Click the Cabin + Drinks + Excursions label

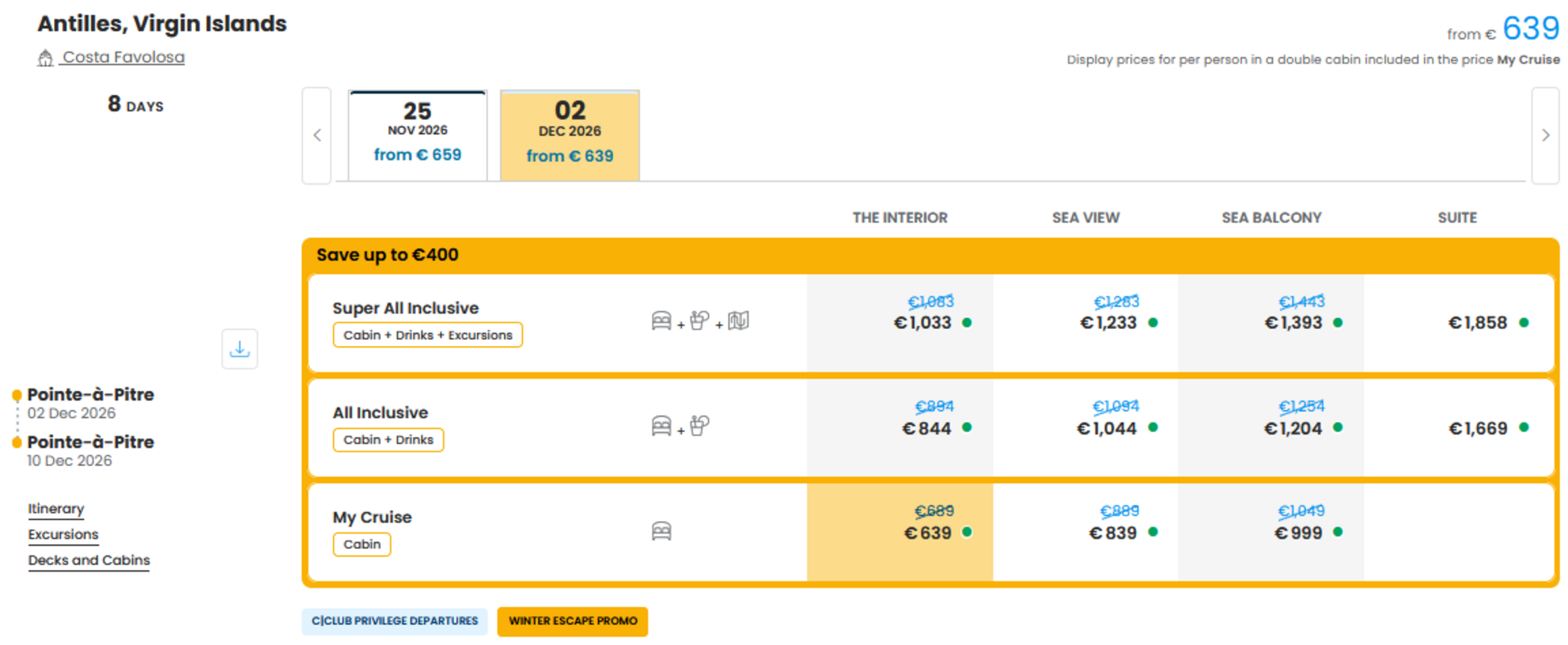[427, 335]
